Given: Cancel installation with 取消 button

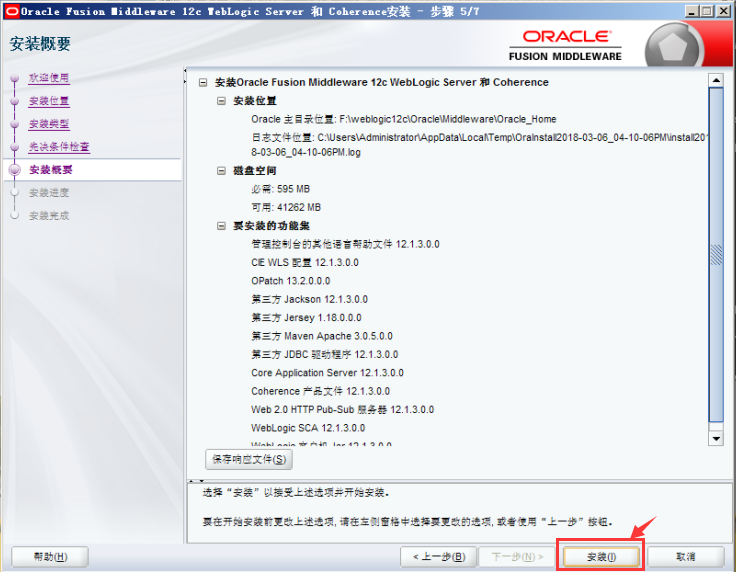Looking at the screenshot, I should 685,556.
